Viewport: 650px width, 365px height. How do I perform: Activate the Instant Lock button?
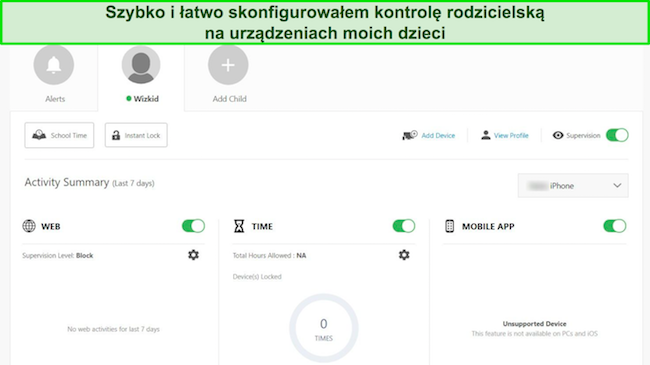click(136, 135)
